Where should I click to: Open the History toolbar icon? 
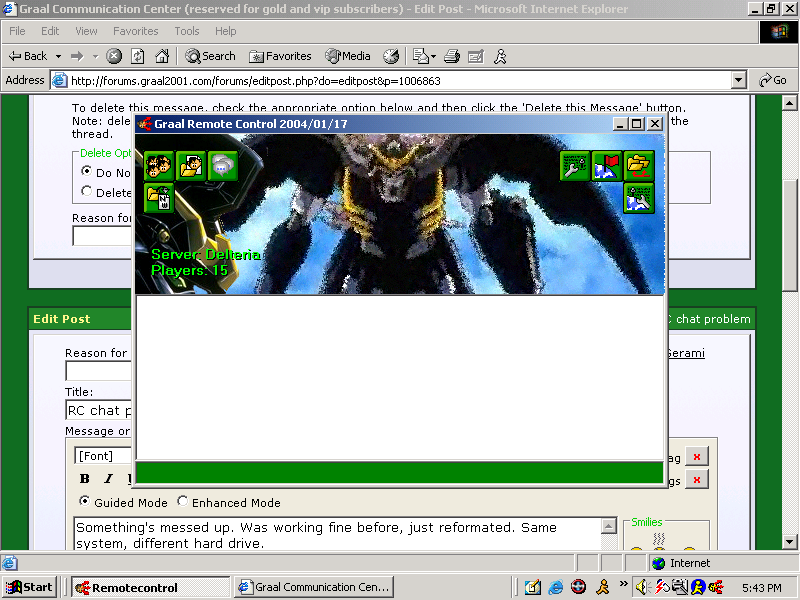(391, 56)
